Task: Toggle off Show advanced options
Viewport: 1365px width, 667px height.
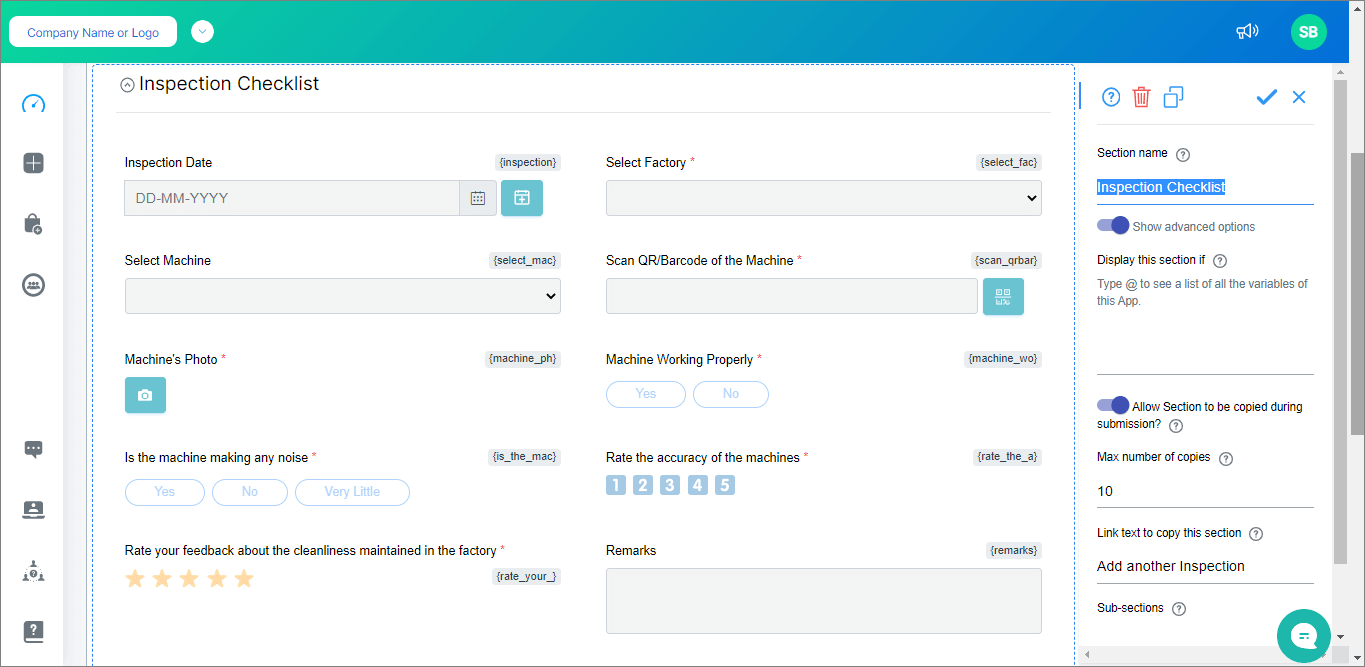Action: click(x=1112, y=225)
